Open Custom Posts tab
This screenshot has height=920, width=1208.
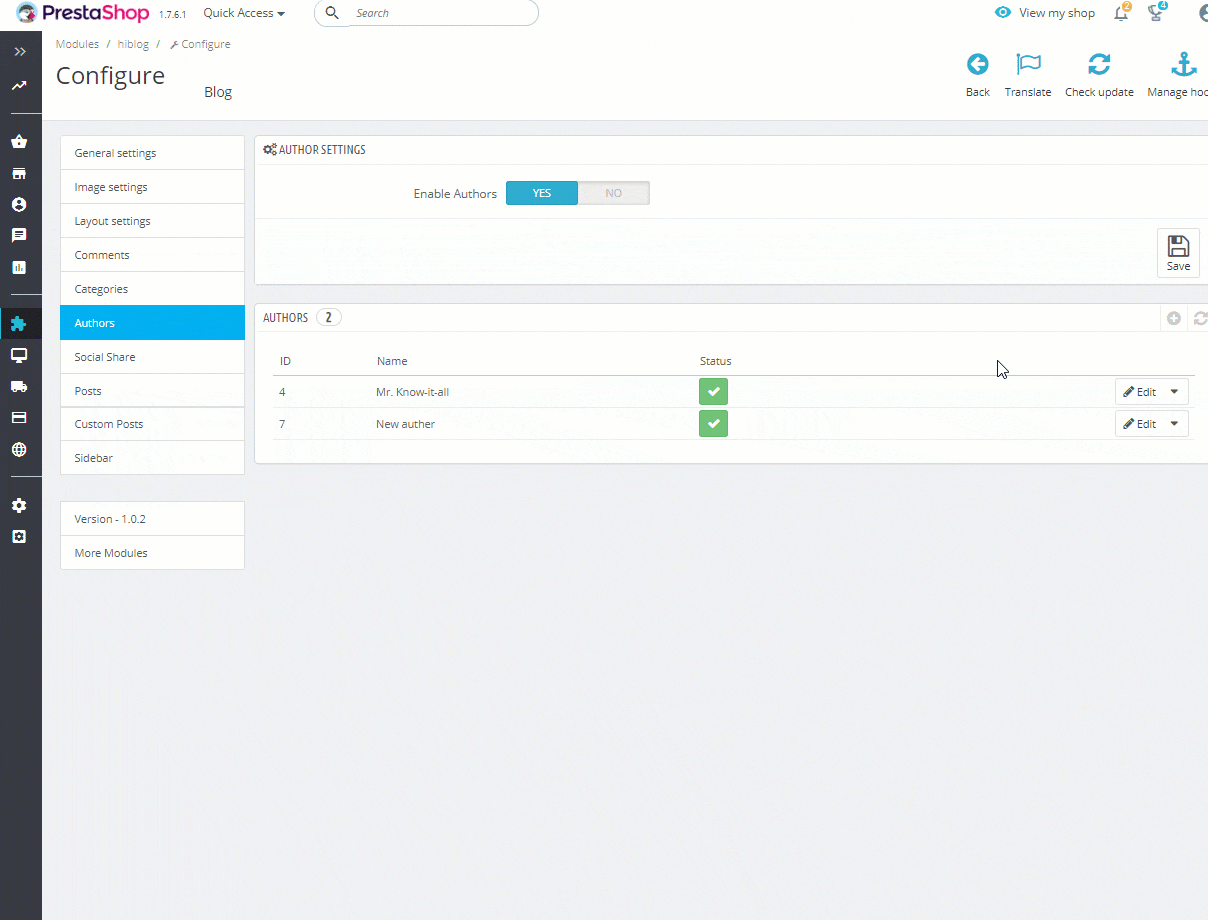click(152, 424)
